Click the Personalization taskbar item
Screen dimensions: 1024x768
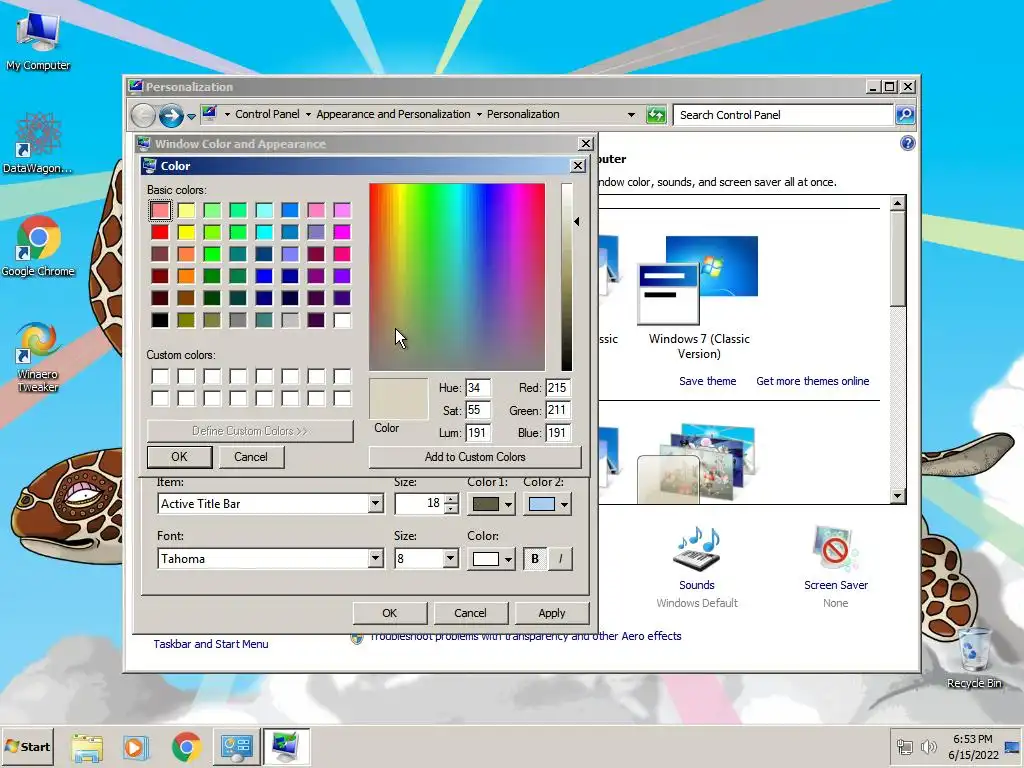point(286,746)
